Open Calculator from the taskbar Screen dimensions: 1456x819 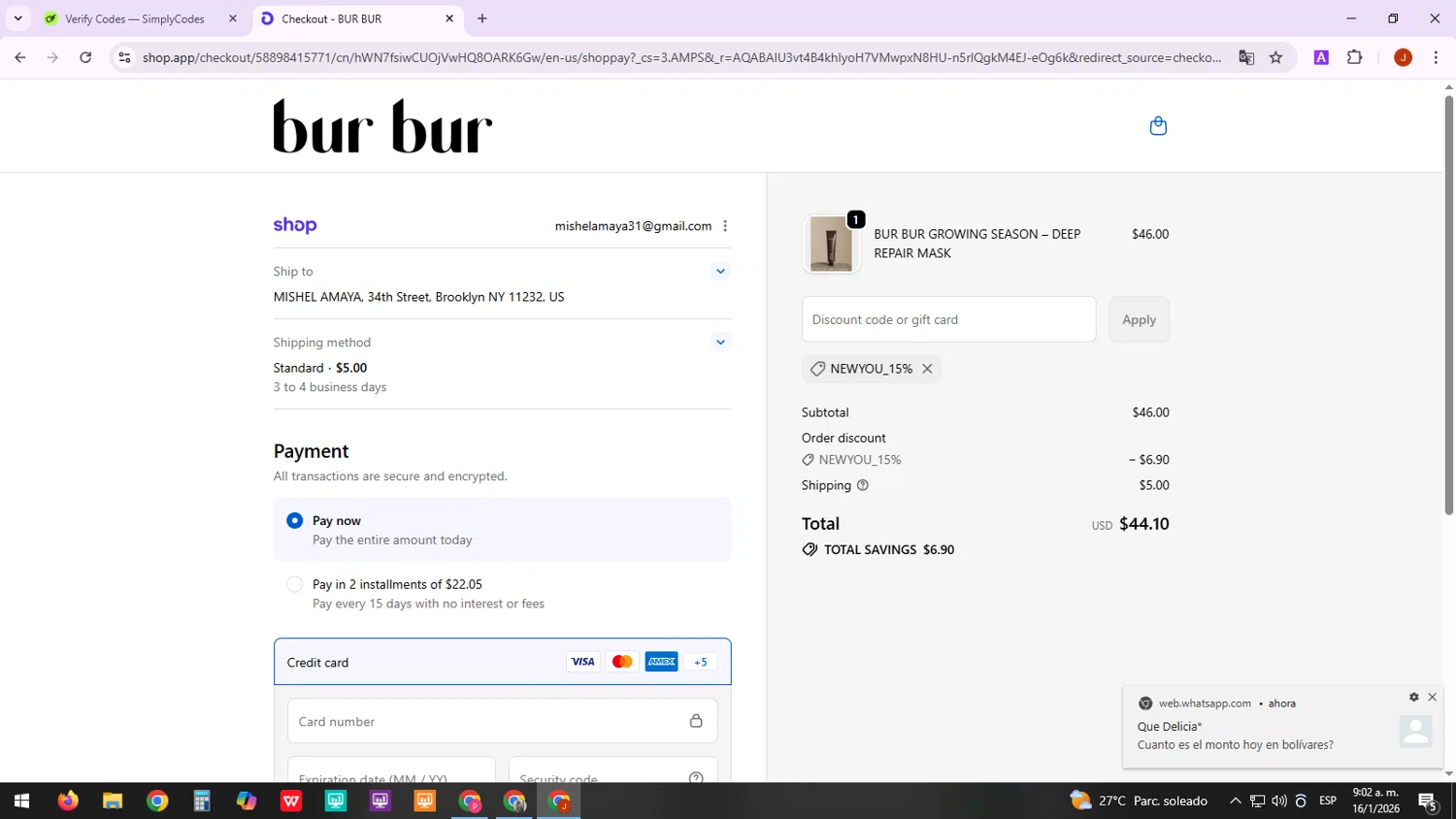click(202, 801)
